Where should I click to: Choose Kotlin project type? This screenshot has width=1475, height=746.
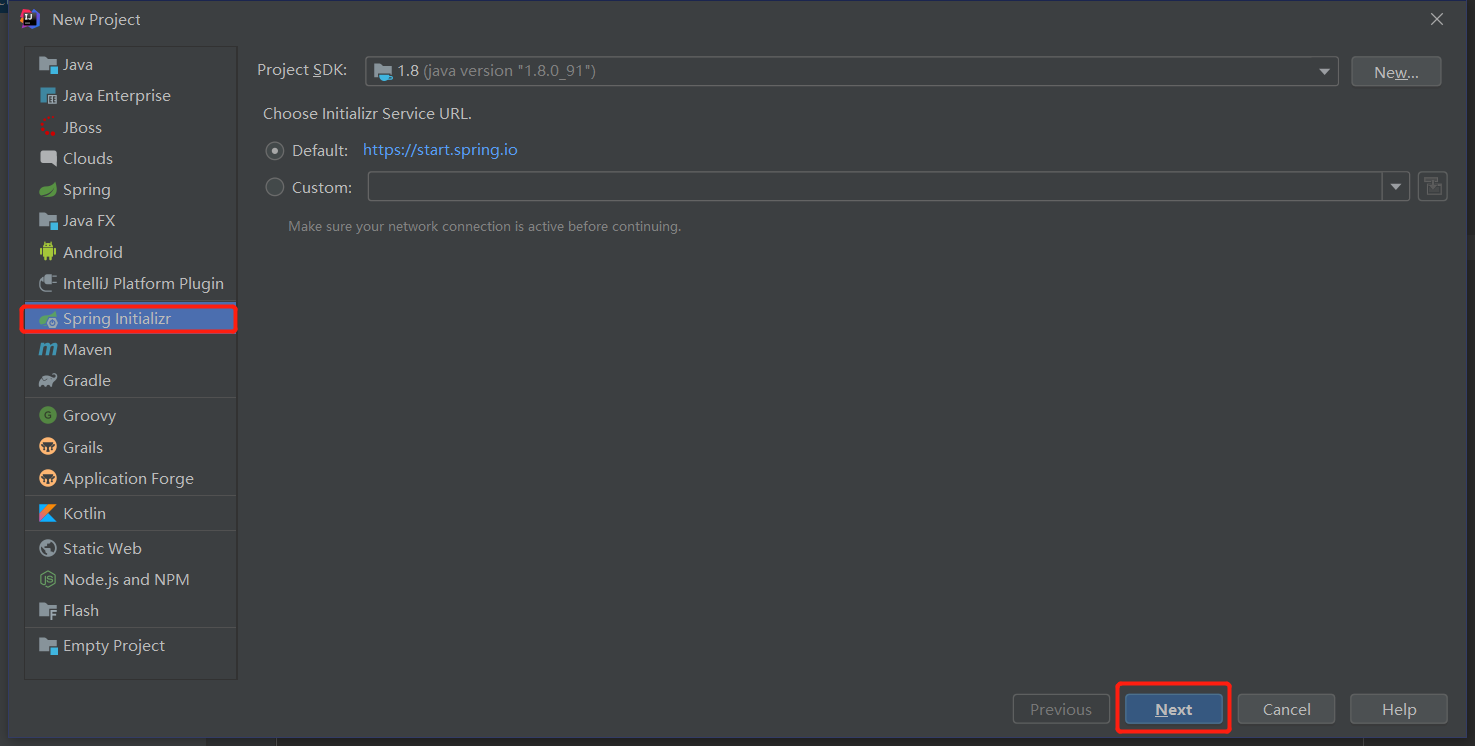pos(130,513)
